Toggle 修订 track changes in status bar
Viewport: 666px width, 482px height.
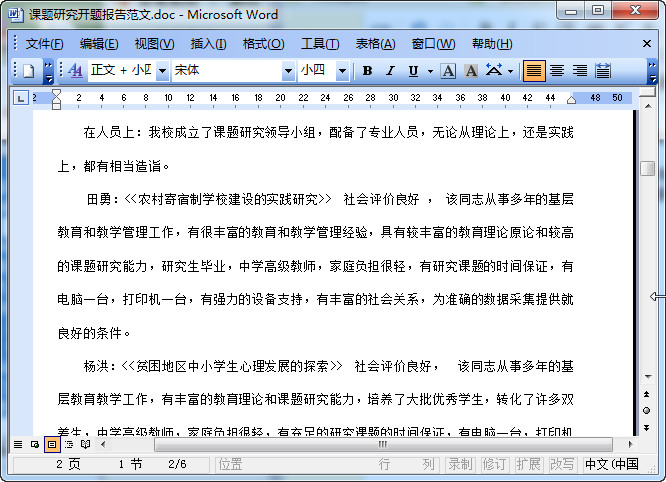click(x=494, y=464)
